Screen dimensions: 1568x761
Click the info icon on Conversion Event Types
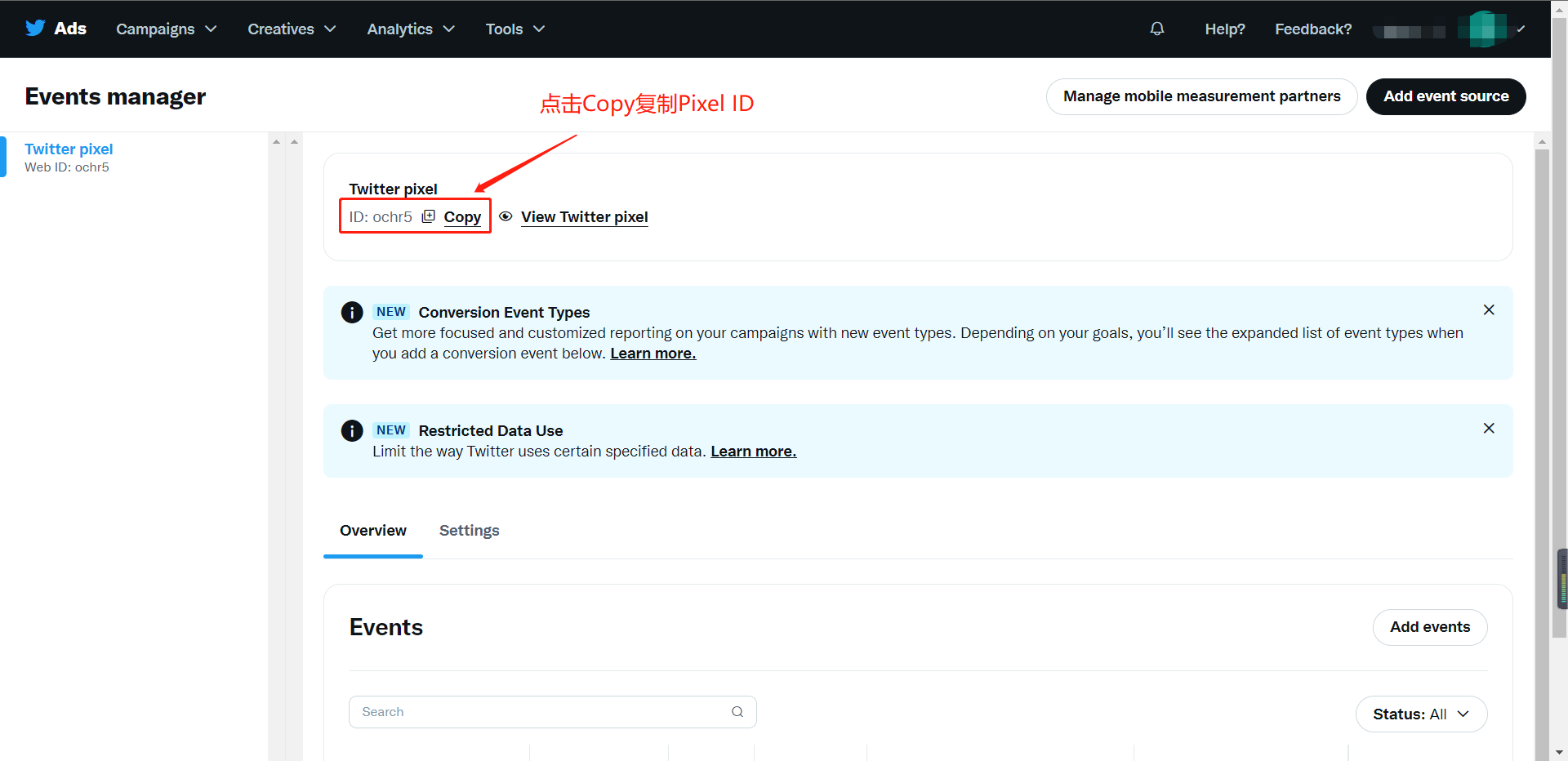click(x=352, y=312)
